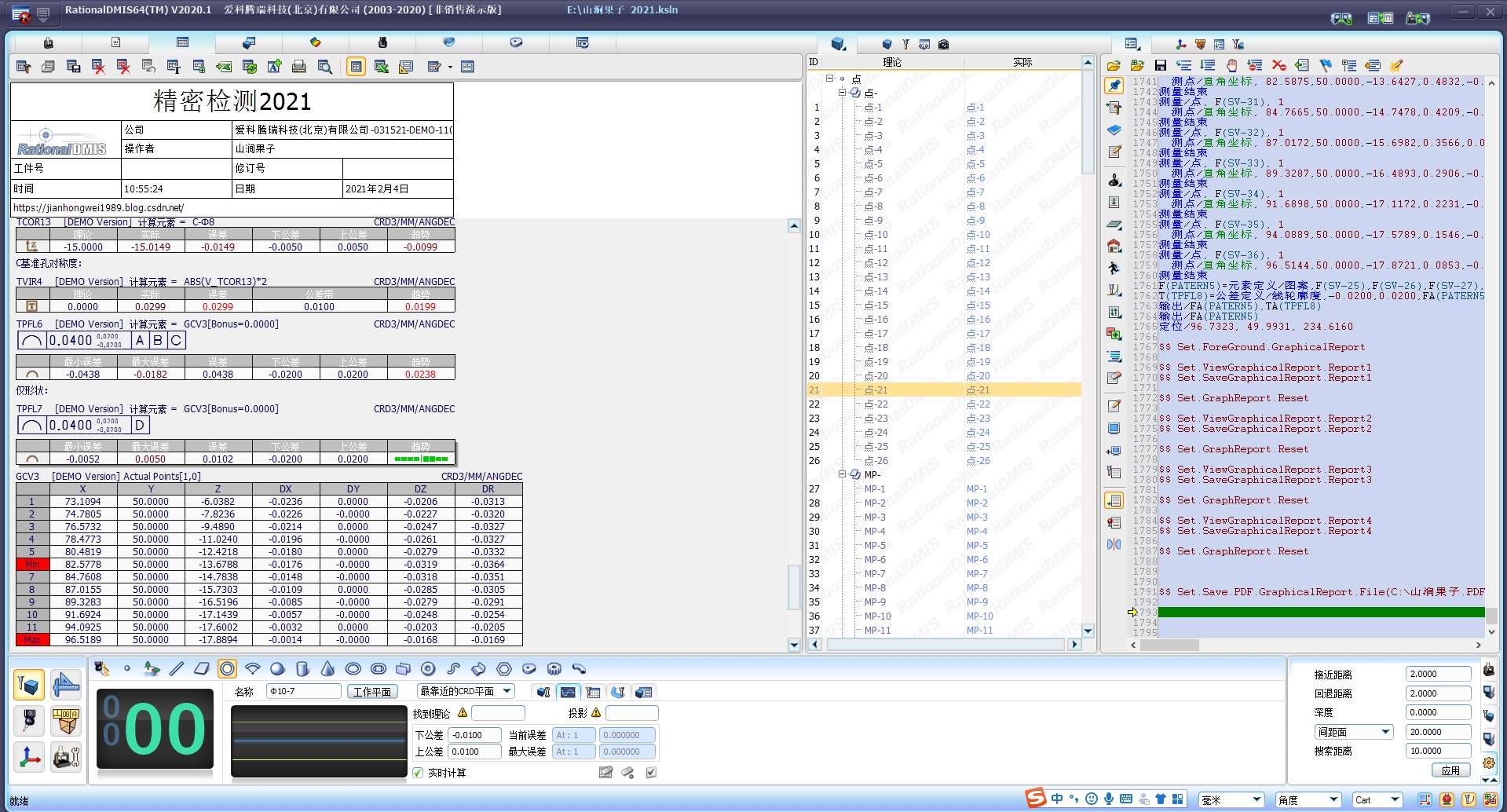Open dropdown arrow next to report edit icon

click(x=450, y=67)
